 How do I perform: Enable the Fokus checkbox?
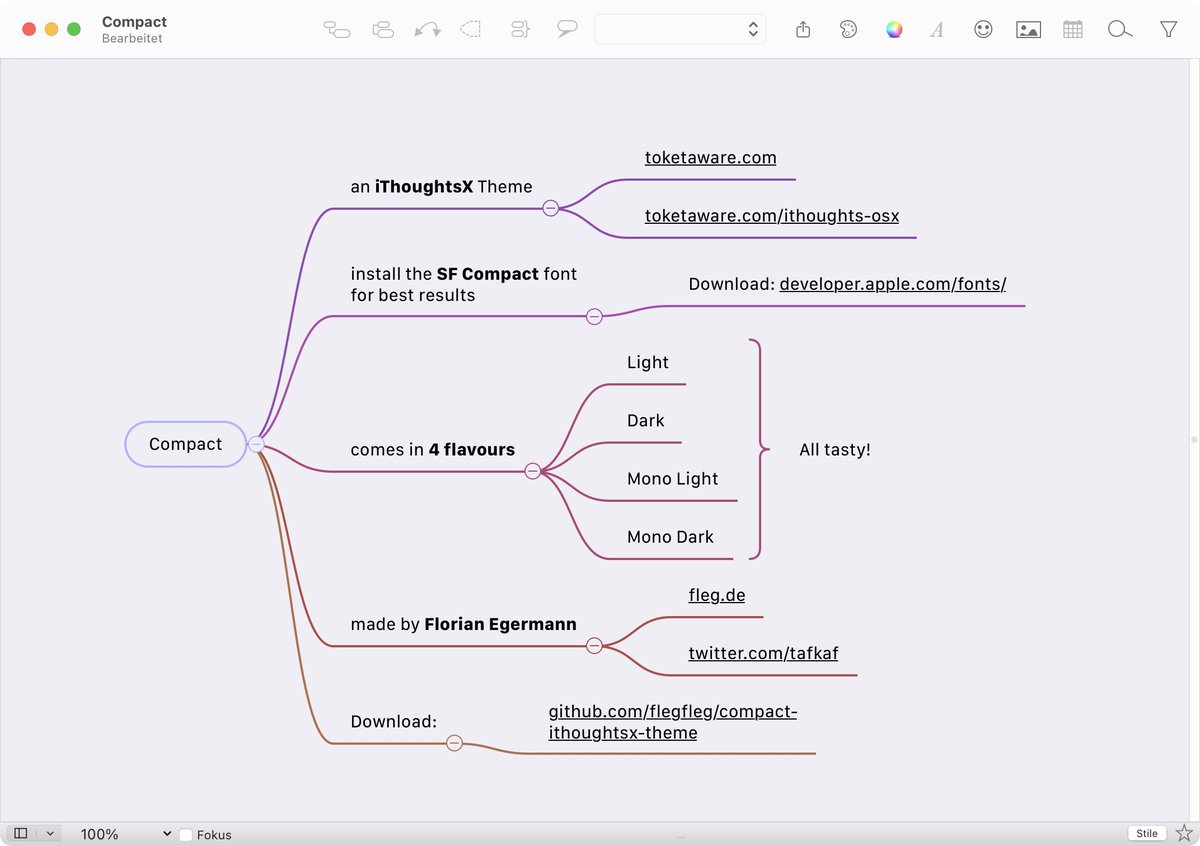pyautogui.click(x=186, y=835)
